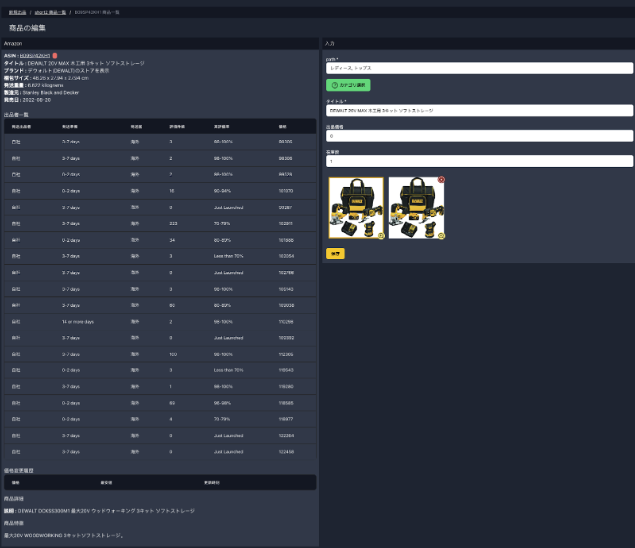Click the 在庫数 stock quantity field
This screenshot has height=548, width=635.
coord(479,160)
